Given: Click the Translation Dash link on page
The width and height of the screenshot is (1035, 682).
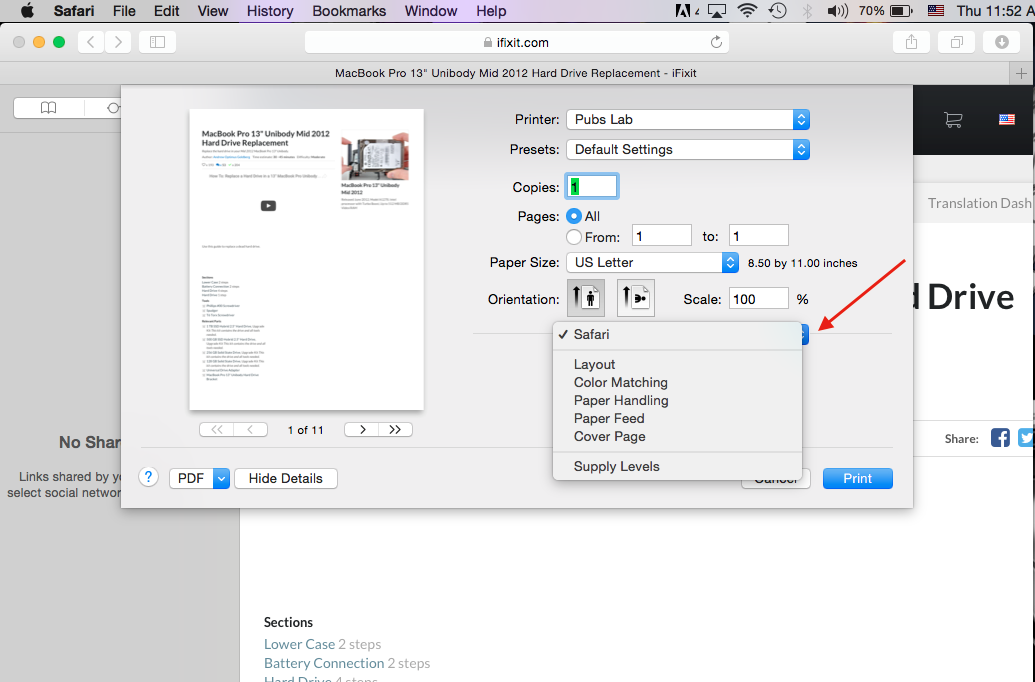Looking at the screenshot, I should pyautogui.click(x=980, y=203).
